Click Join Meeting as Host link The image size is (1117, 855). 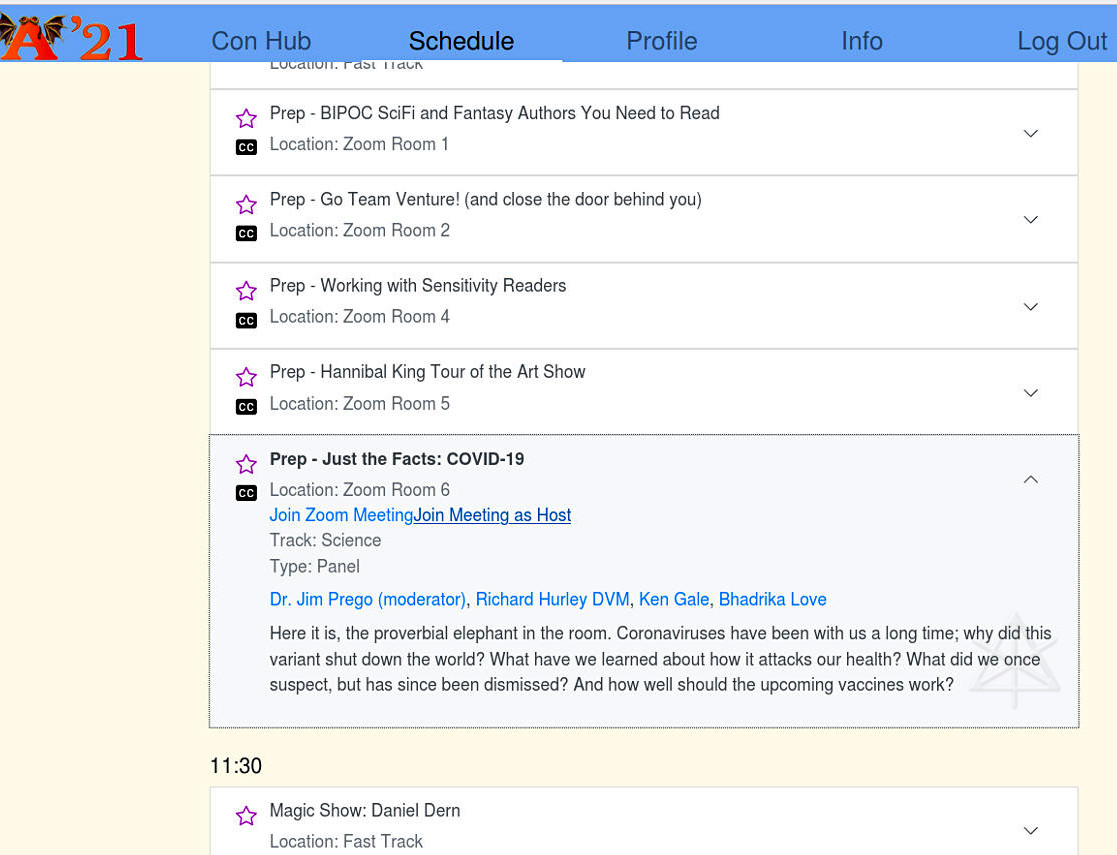pos(493,515)
